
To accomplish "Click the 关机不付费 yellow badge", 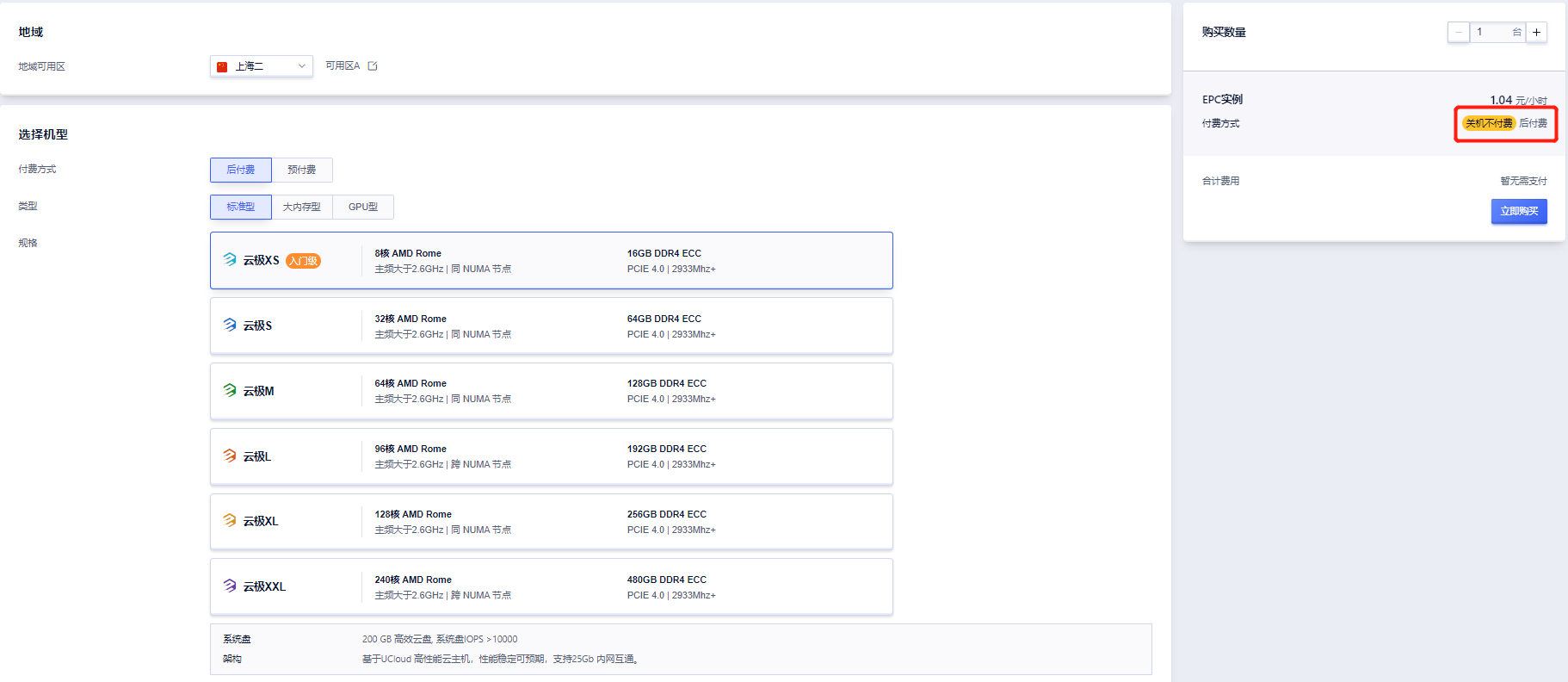I will click(x=1489, y=123).
